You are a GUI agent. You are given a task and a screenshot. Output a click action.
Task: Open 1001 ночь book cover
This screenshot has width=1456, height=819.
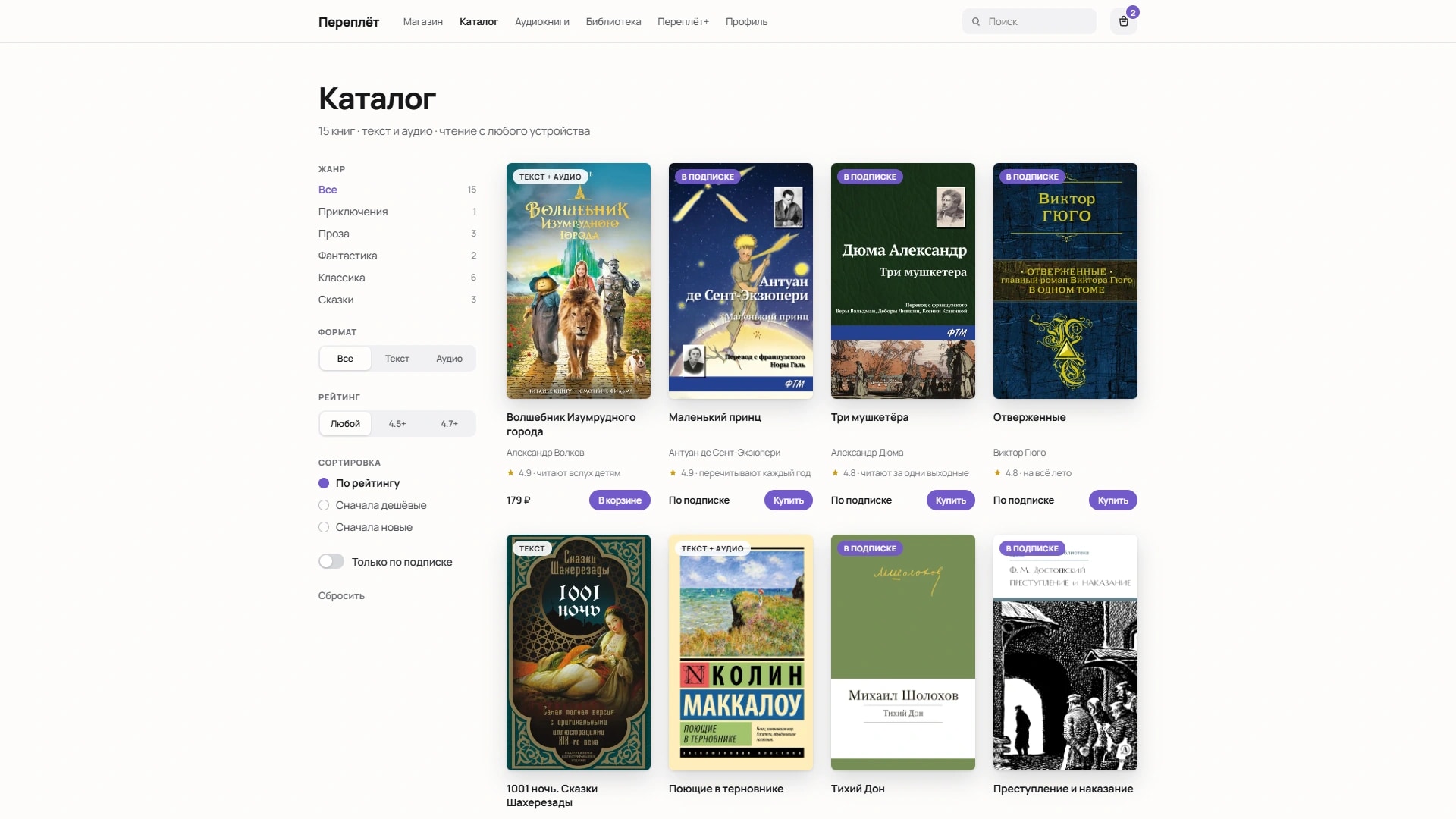pos(579,652)
